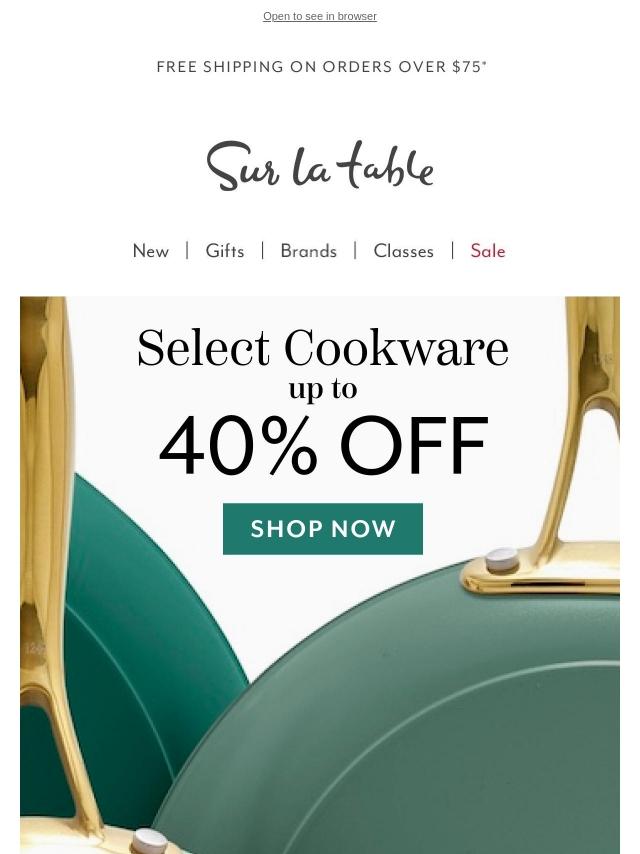This screenshot has height=854, width=640.
Task: Open the New navigation link
Action: tap(151, 251)
